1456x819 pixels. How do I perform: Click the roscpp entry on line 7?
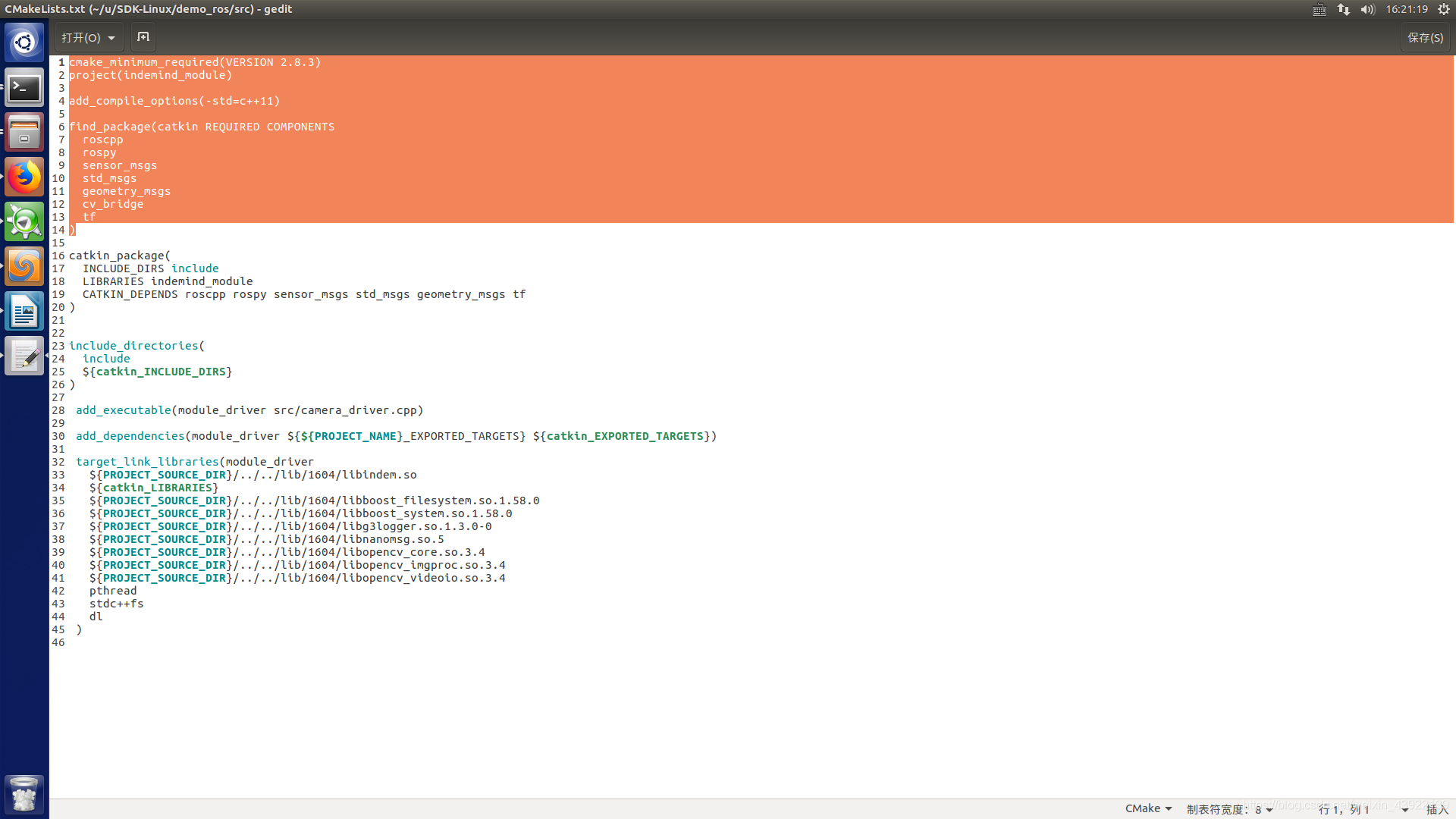point(102,140)
